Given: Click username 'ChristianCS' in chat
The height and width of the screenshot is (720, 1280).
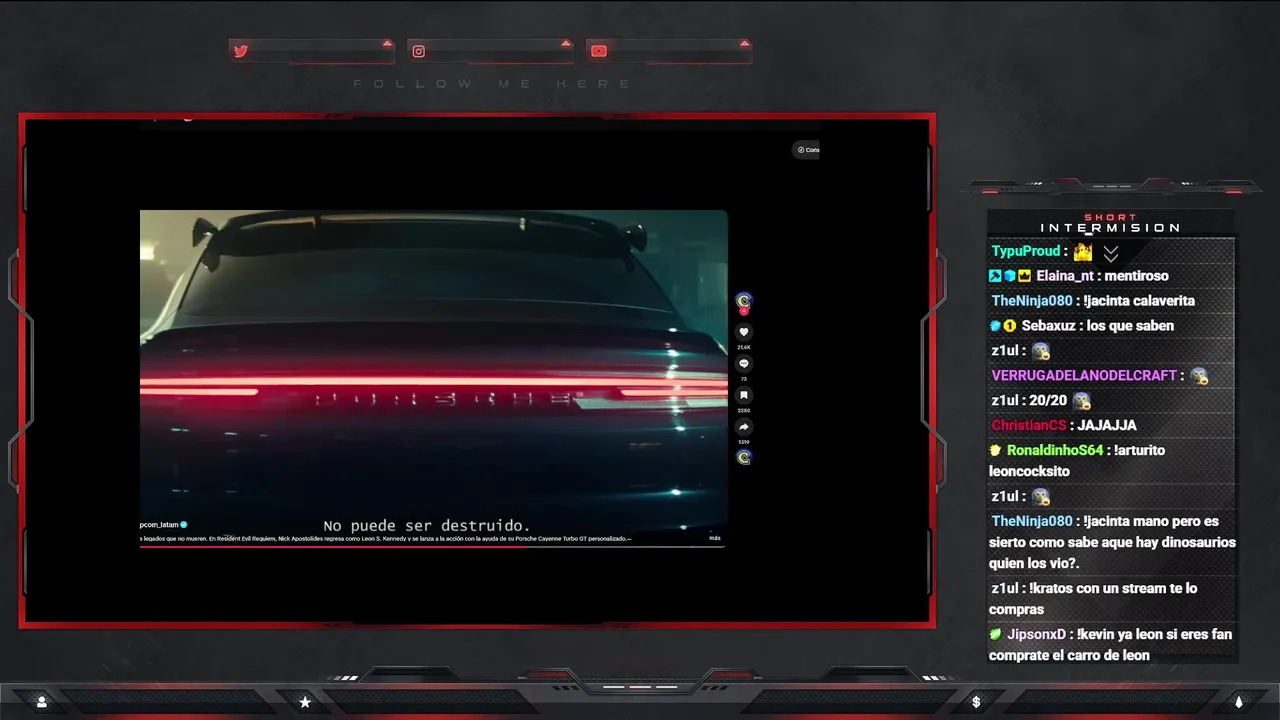Looking at the screenshot, I should (x=1029, y=426).
